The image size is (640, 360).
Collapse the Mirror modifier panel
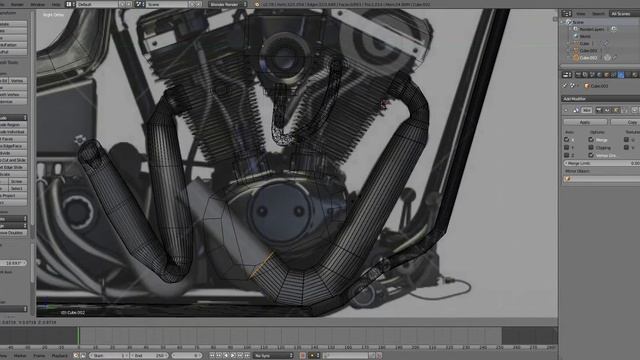point(567,110)
